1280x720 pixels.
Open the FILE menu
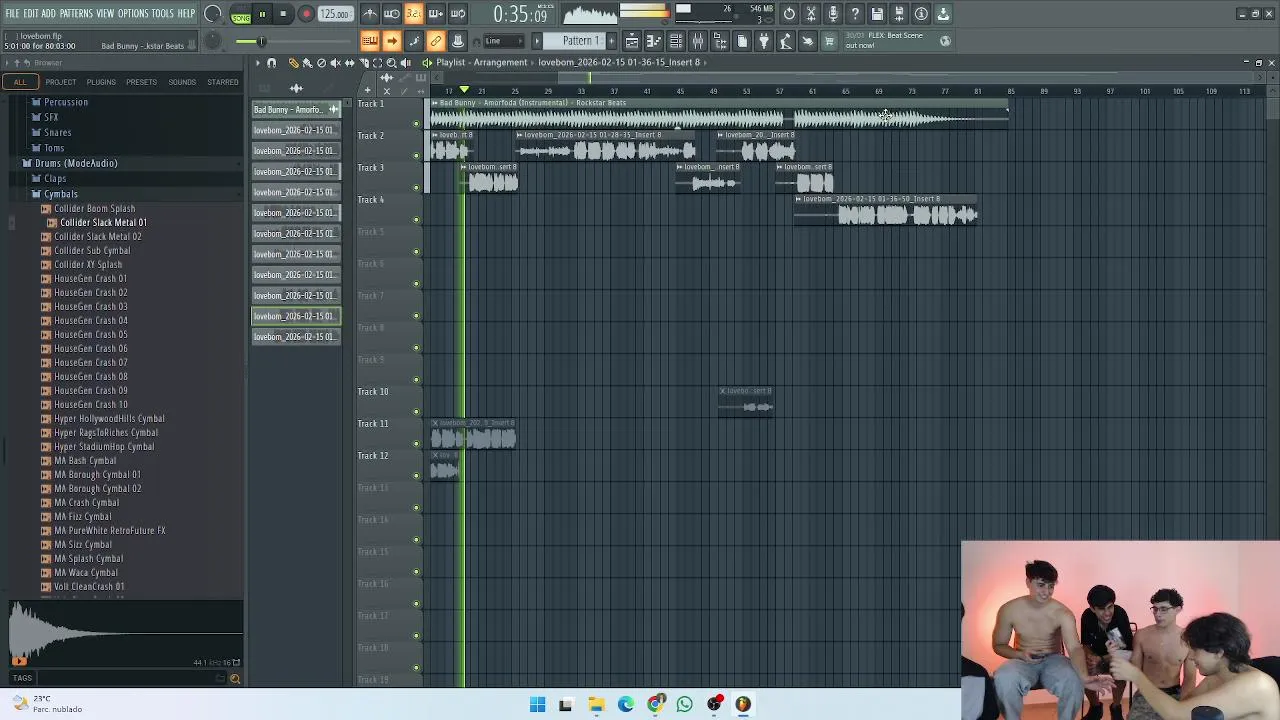pos(12,13)
